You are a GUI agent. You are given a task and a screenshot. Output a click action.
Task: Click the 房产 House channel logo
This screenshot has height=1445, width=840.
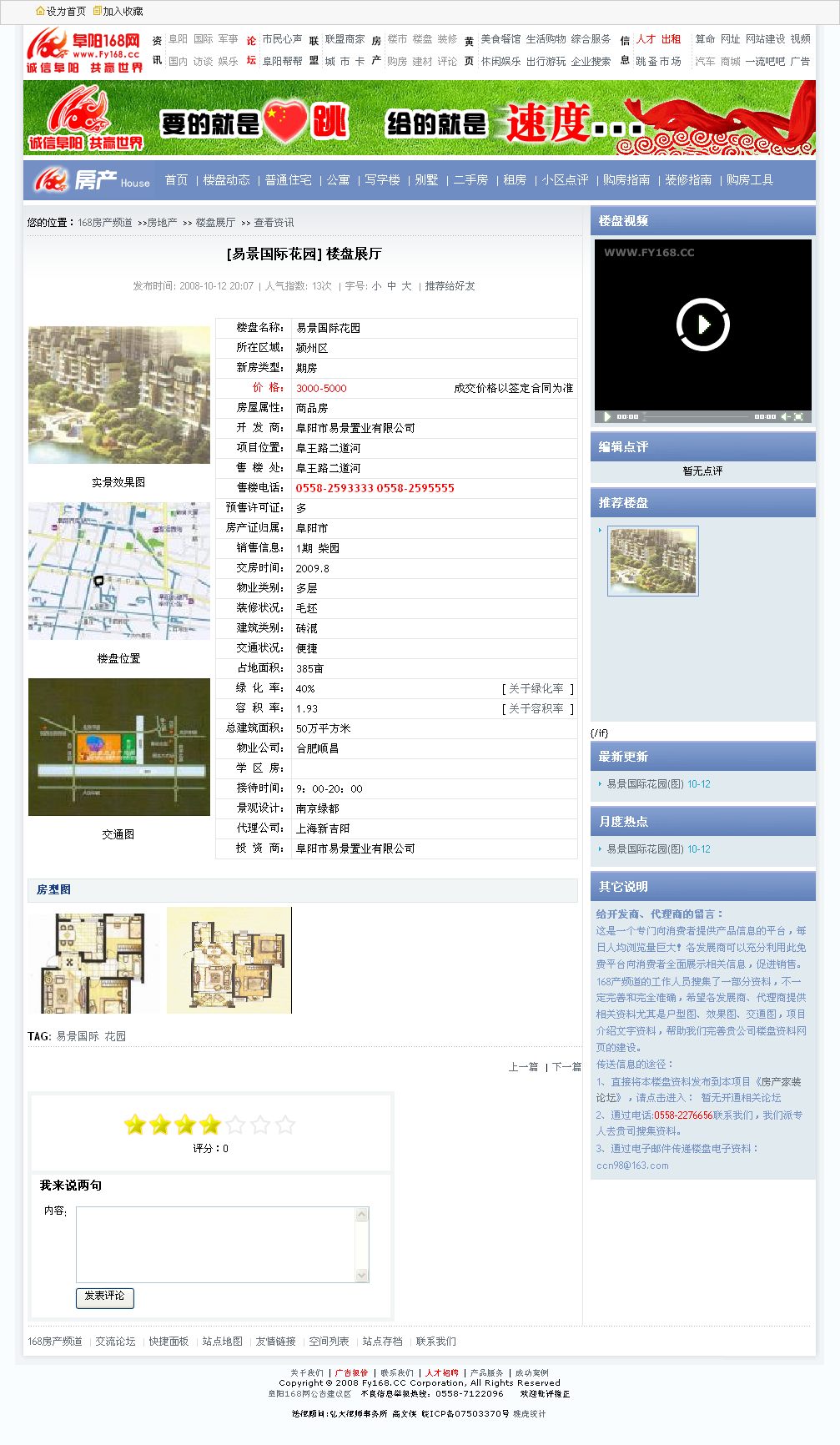click(92, 180)
